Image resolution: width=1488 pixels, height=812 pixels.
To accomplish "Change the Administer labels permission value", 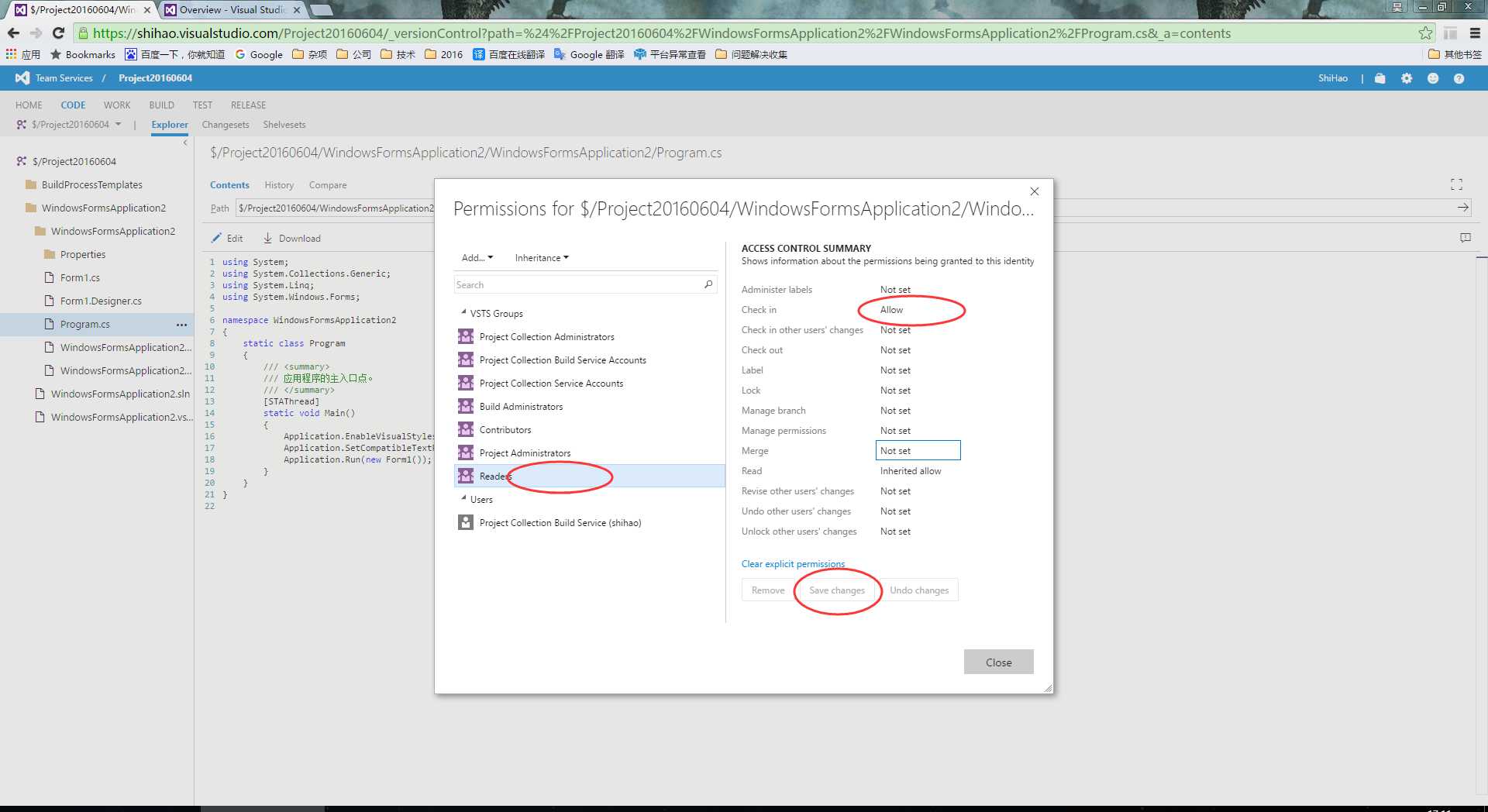I will (918, 289).
